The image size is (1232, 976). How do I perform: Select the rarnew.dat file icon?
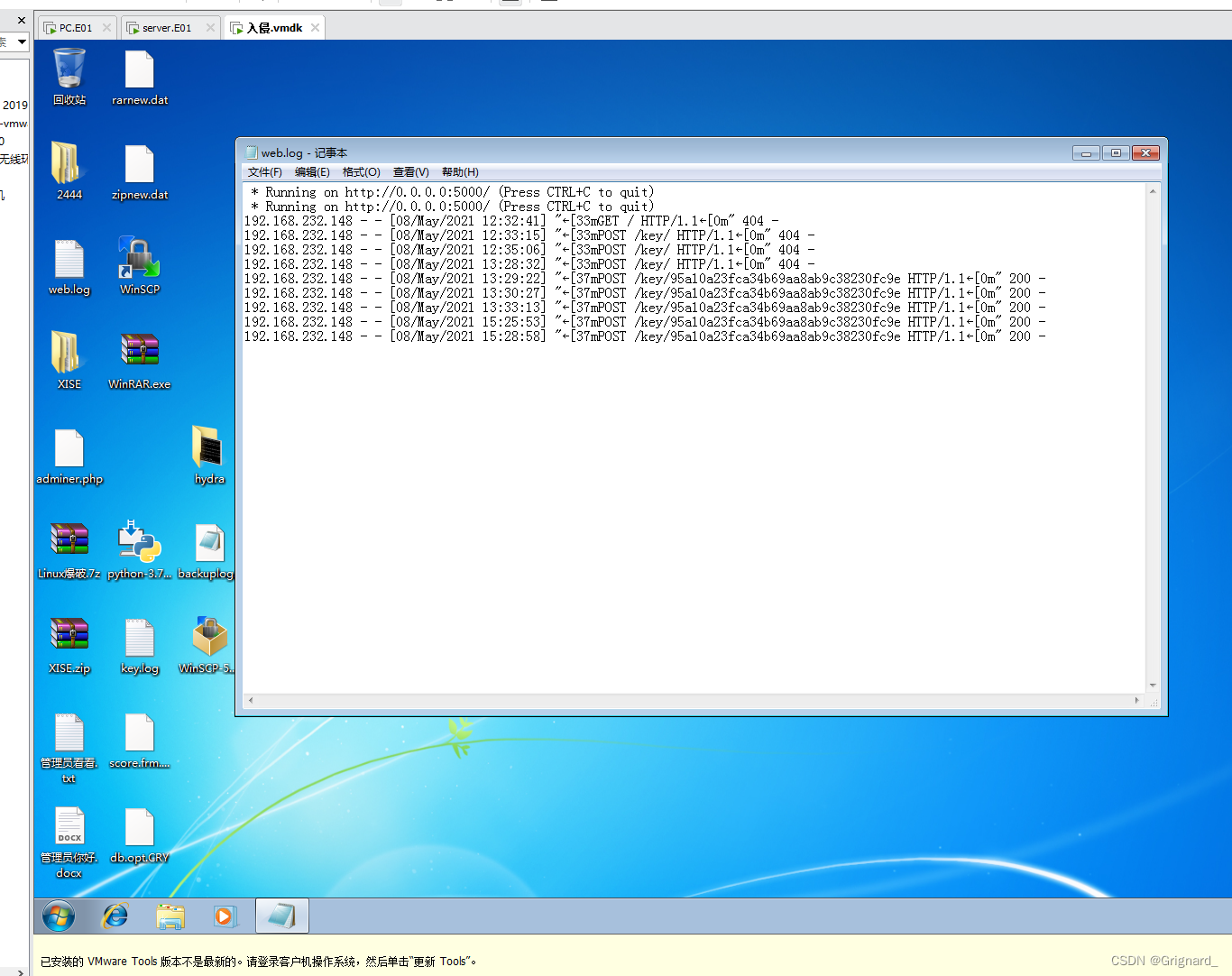pyautogui.click(x=140, y=77)
